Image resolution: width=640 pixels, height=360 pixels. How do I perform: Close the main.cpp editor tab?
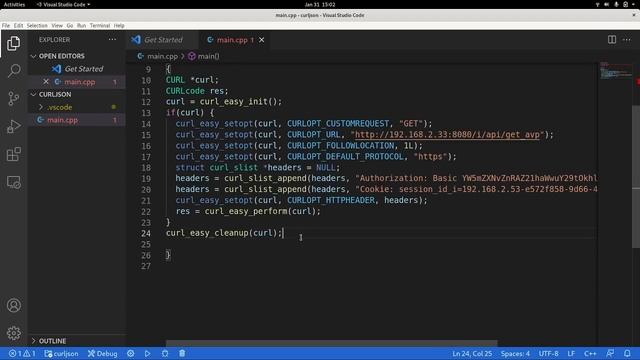pyautogui.click(x=262, y=40)
